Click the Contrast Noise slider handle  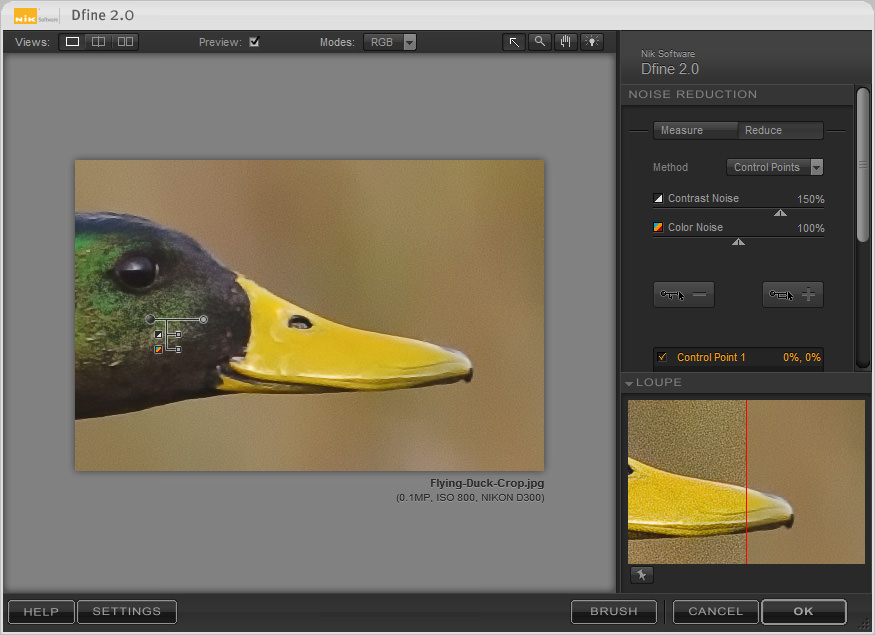coord(780,213)
